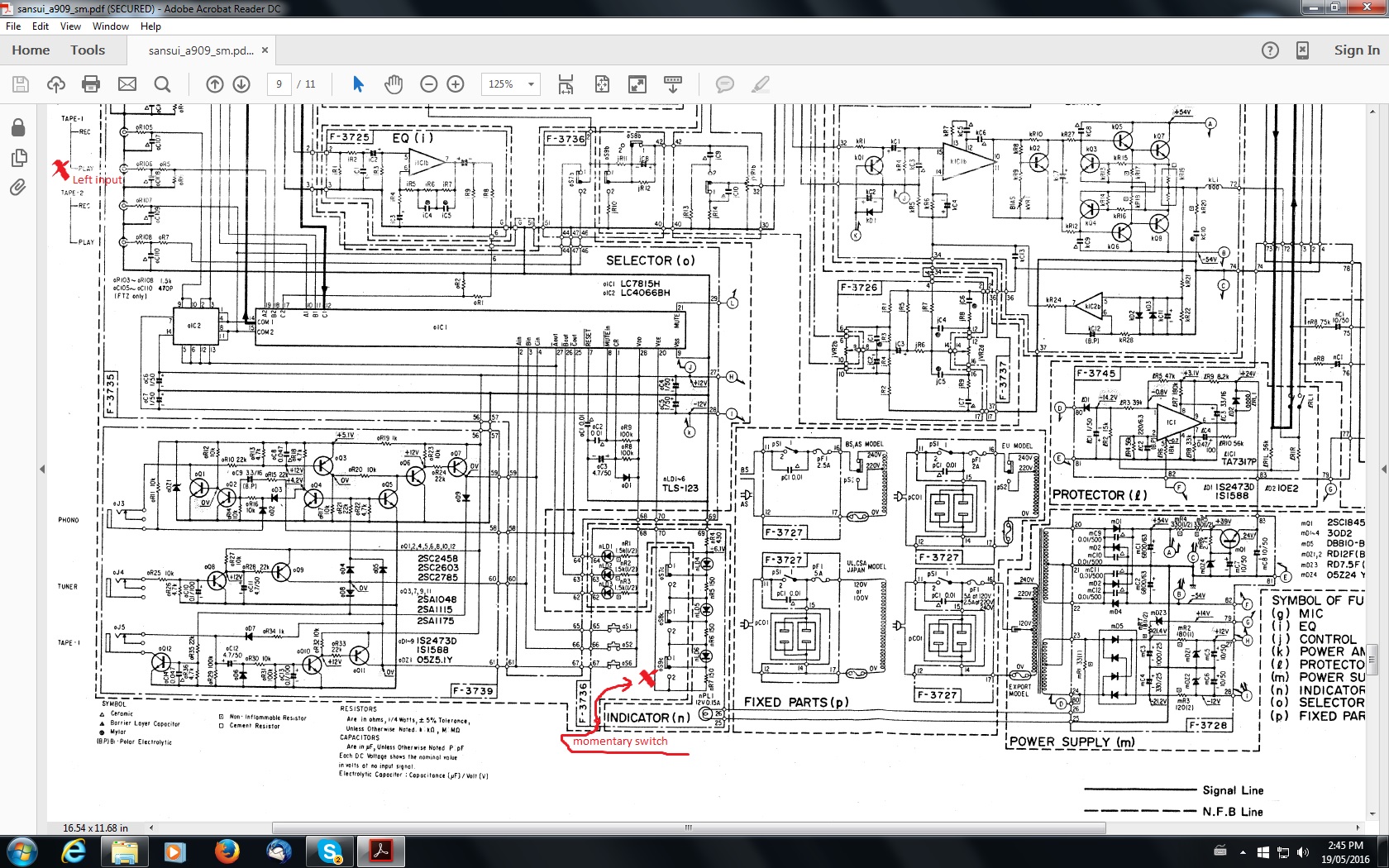
Task: Click the volume speaker tray icon
Action: click(x=1303, y=852)
